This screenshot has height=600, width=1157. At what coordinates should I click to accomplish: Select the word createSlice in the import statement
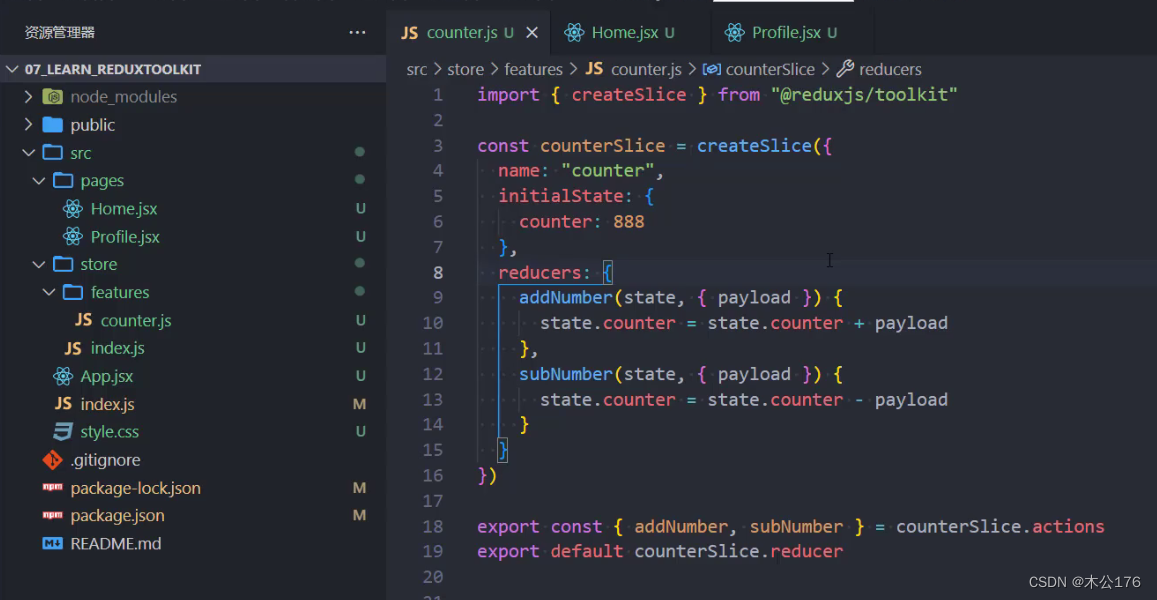pos(628,94)
